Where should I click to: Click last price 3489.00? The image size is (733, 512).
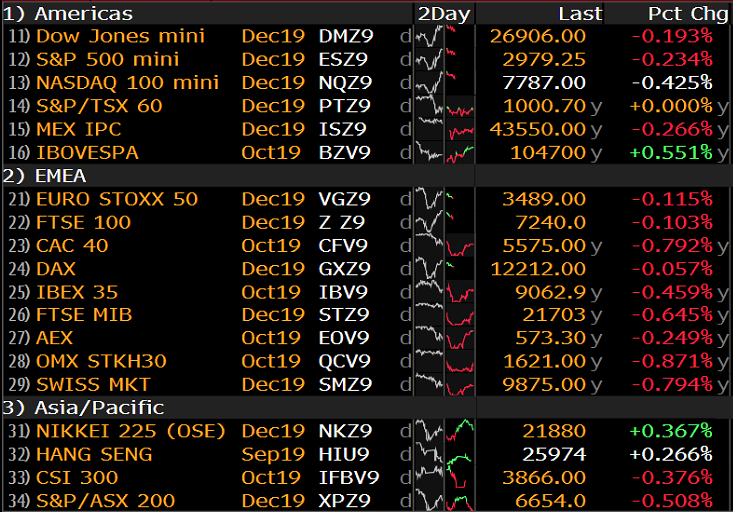click(x=544, y=199)
